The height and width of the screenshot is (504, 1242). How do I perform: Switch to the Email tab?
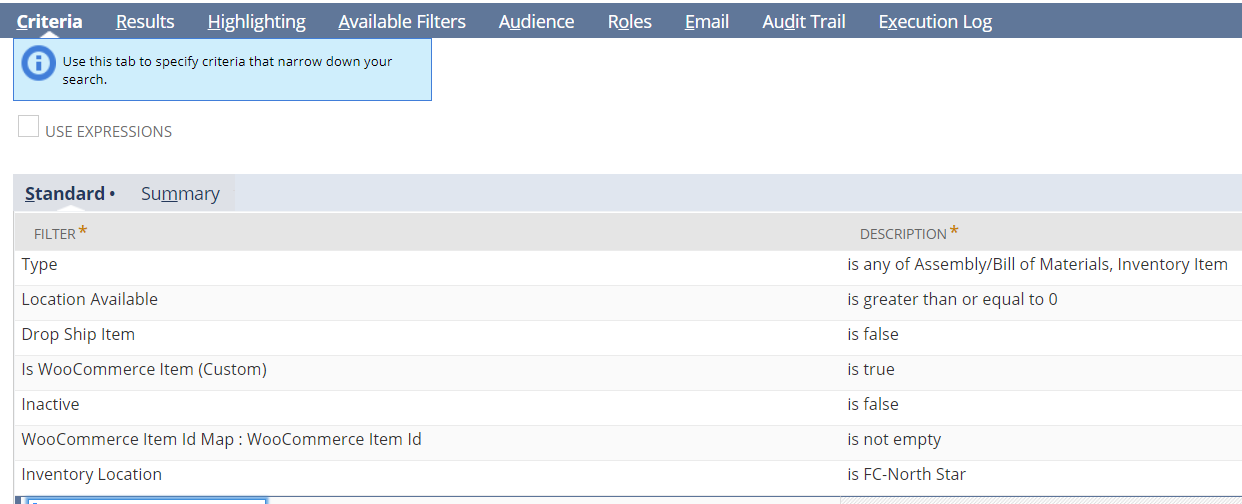706,21
